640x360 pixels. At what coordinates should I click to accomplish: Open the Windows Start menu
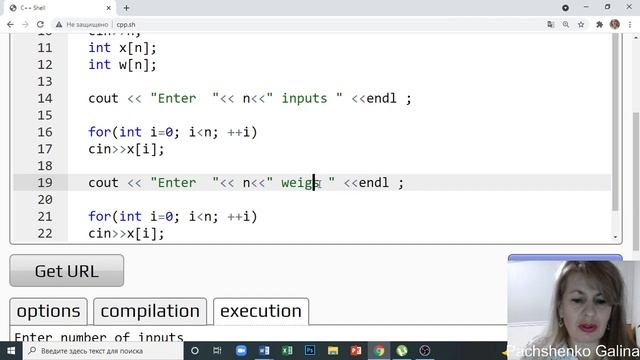tap(11, 351)
